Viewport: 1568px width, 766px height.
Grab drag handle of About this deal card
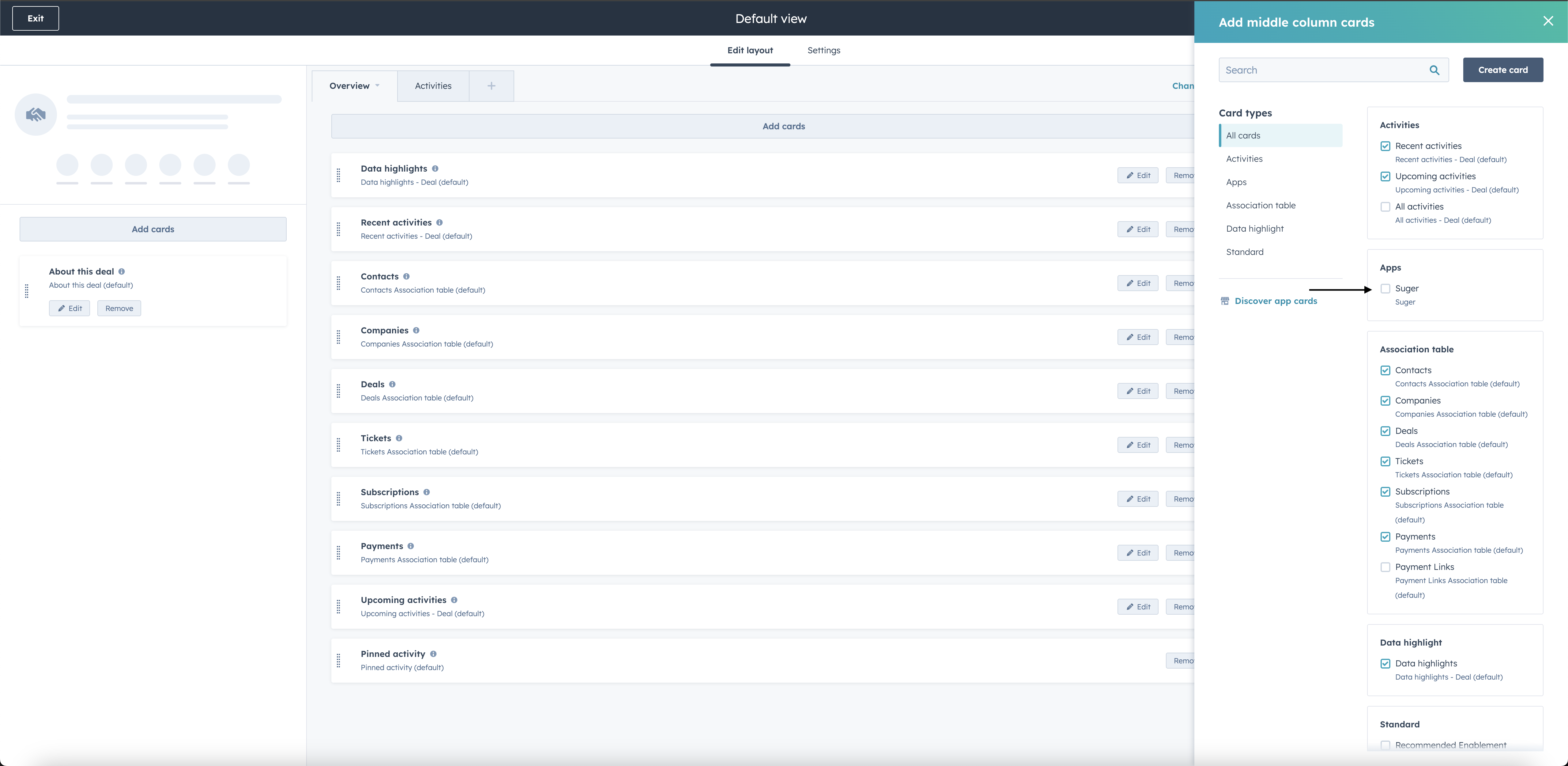27,291
